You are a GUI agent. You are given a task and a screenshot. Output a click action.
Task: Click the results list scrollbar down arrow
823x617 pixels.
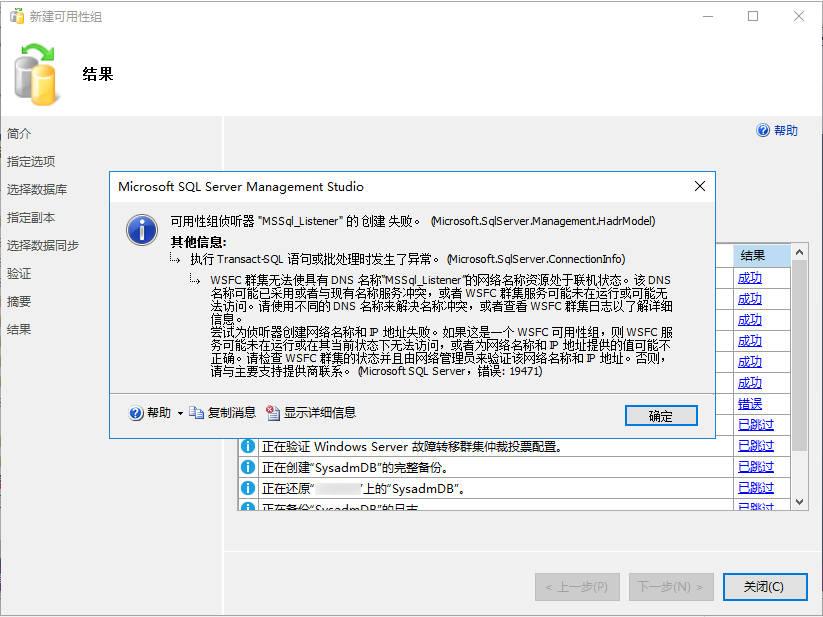click(799, 502)
